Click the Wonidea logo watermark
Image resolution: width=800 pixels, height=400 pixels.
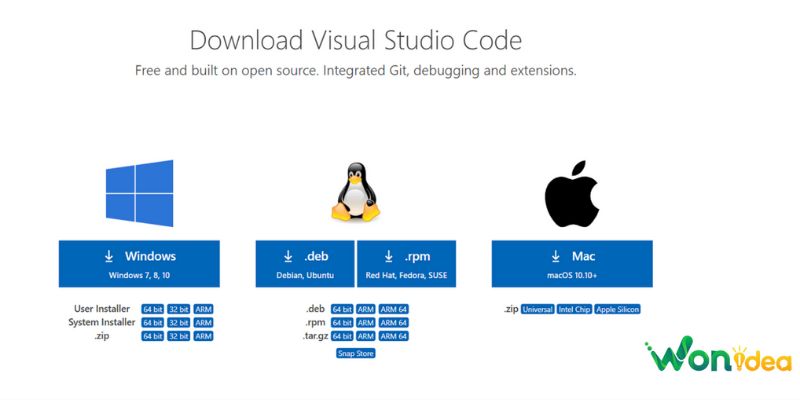coord(718,358)
